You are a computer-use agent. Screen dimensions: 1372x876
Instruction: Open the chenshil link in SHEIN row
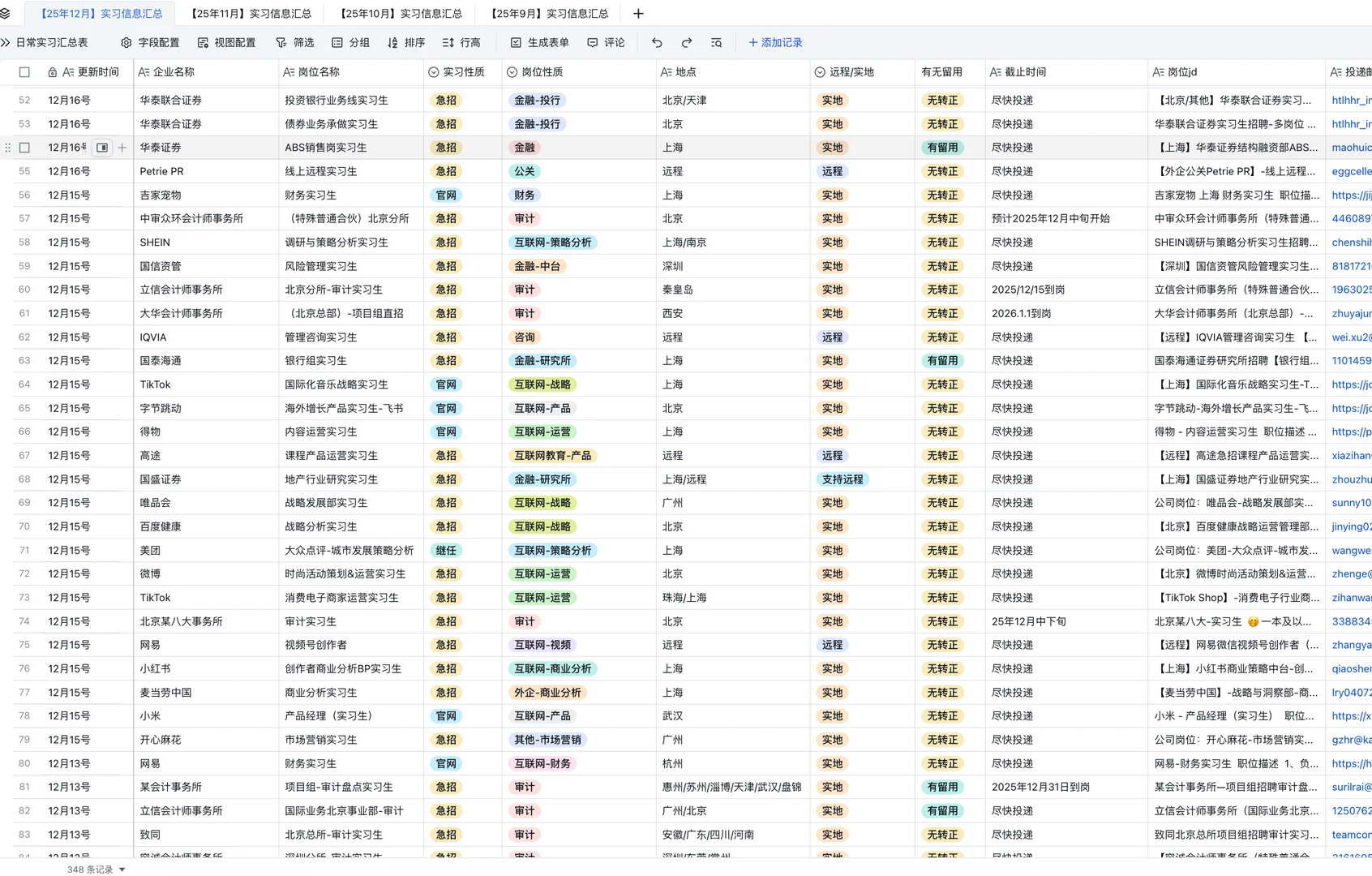1351,243
